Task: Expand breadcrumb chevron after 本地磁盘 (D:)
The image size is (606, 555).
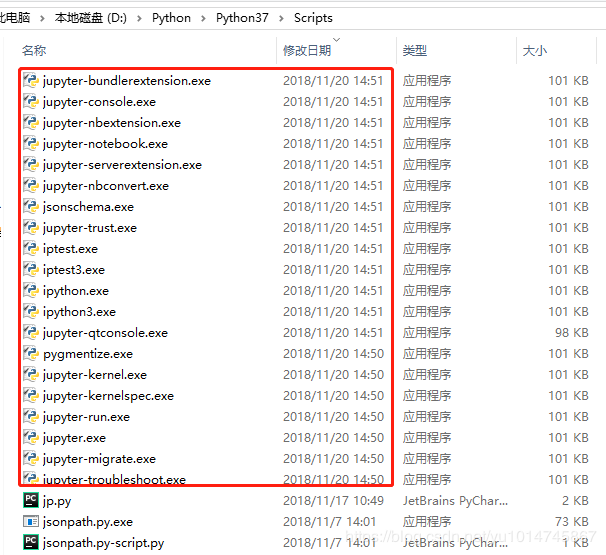Action: (x=139, y=18)
